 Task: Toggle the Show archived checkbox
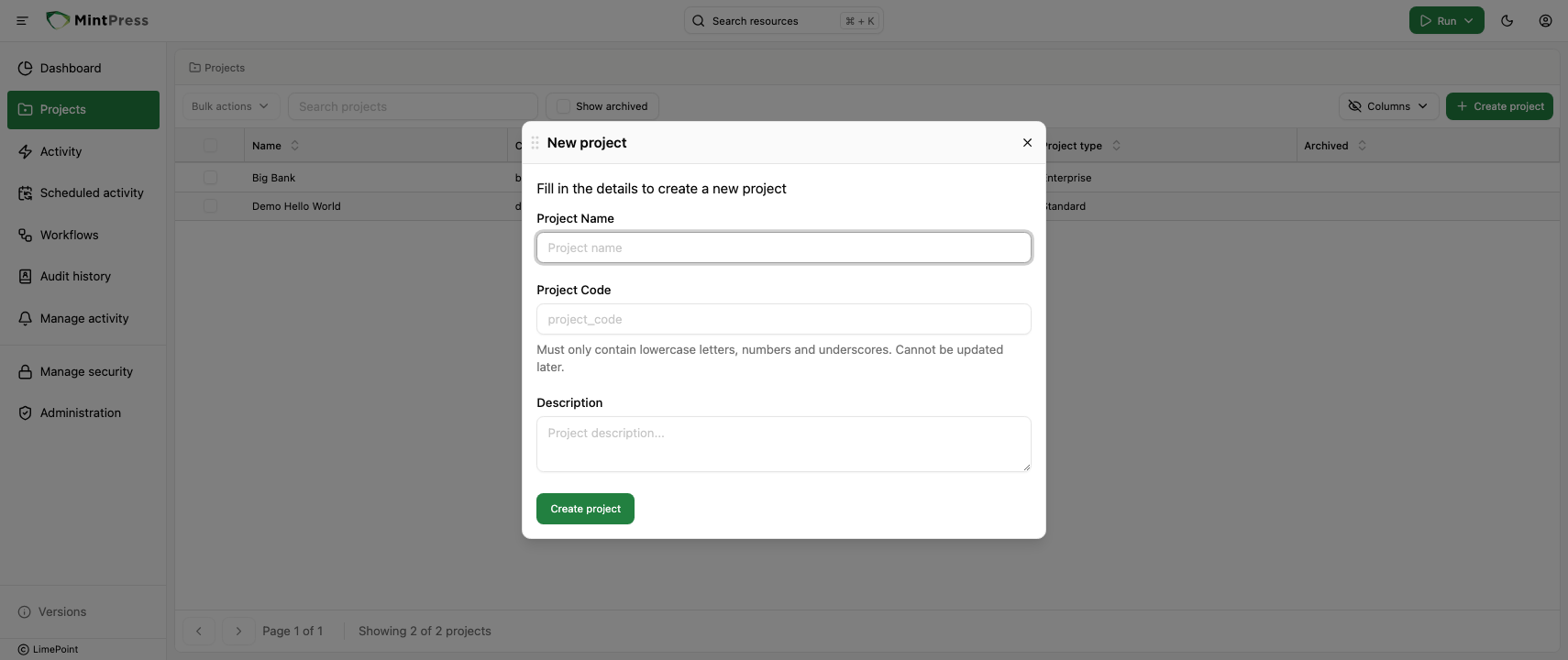563,106
